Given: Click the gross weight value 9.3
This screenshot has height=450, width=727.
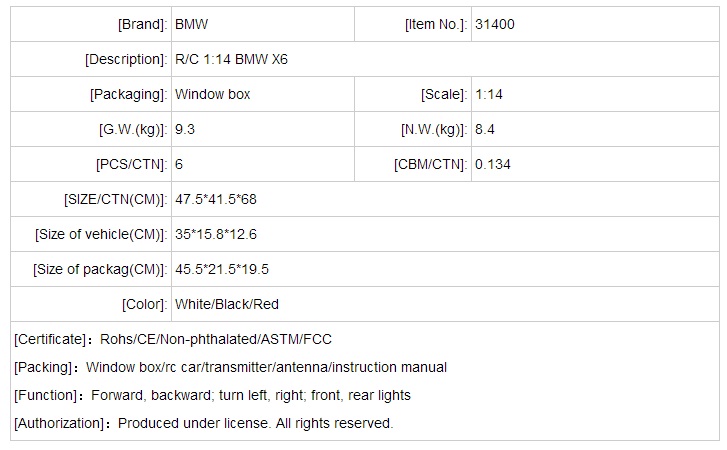Looking at the screenshot, I should (x=185, y=129).
